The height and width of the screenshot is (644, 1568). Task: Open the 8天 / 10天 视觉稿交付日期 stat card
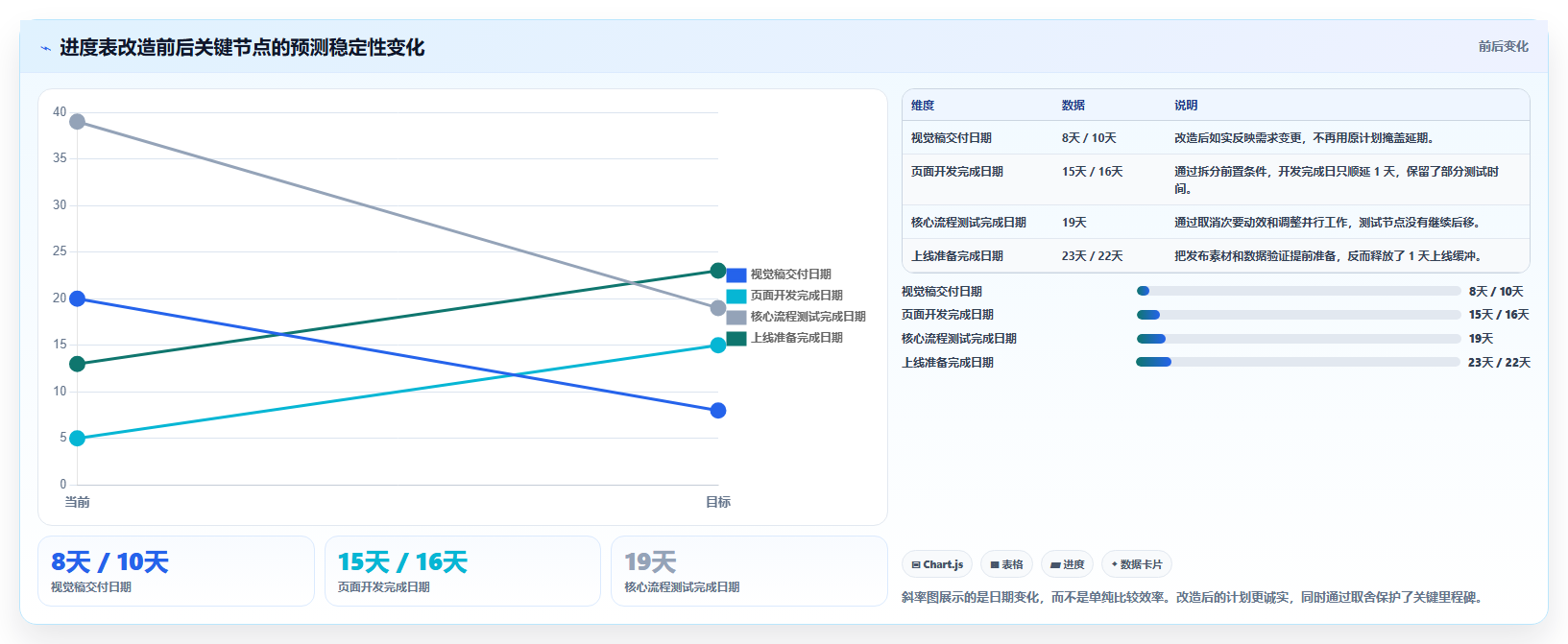point(176,571)
